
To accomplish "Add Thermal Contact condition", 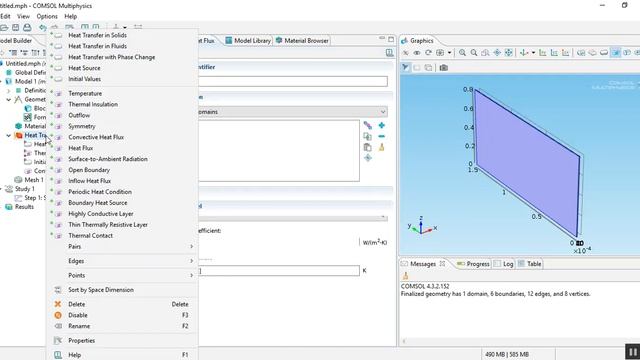I will [x=90, y=236].
